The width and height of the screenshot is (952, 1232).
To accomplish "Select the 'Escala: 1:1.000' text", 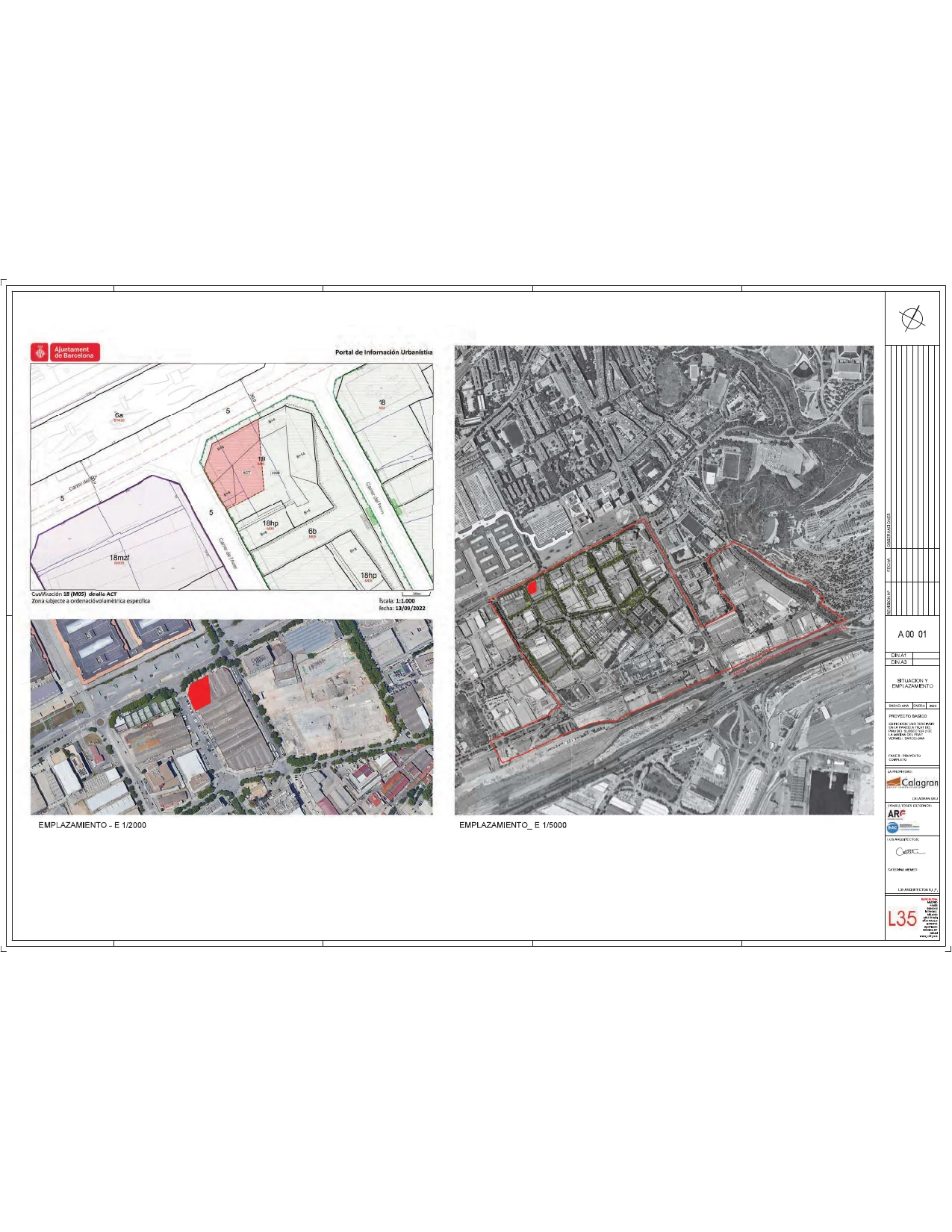I will tap(396, 600).
